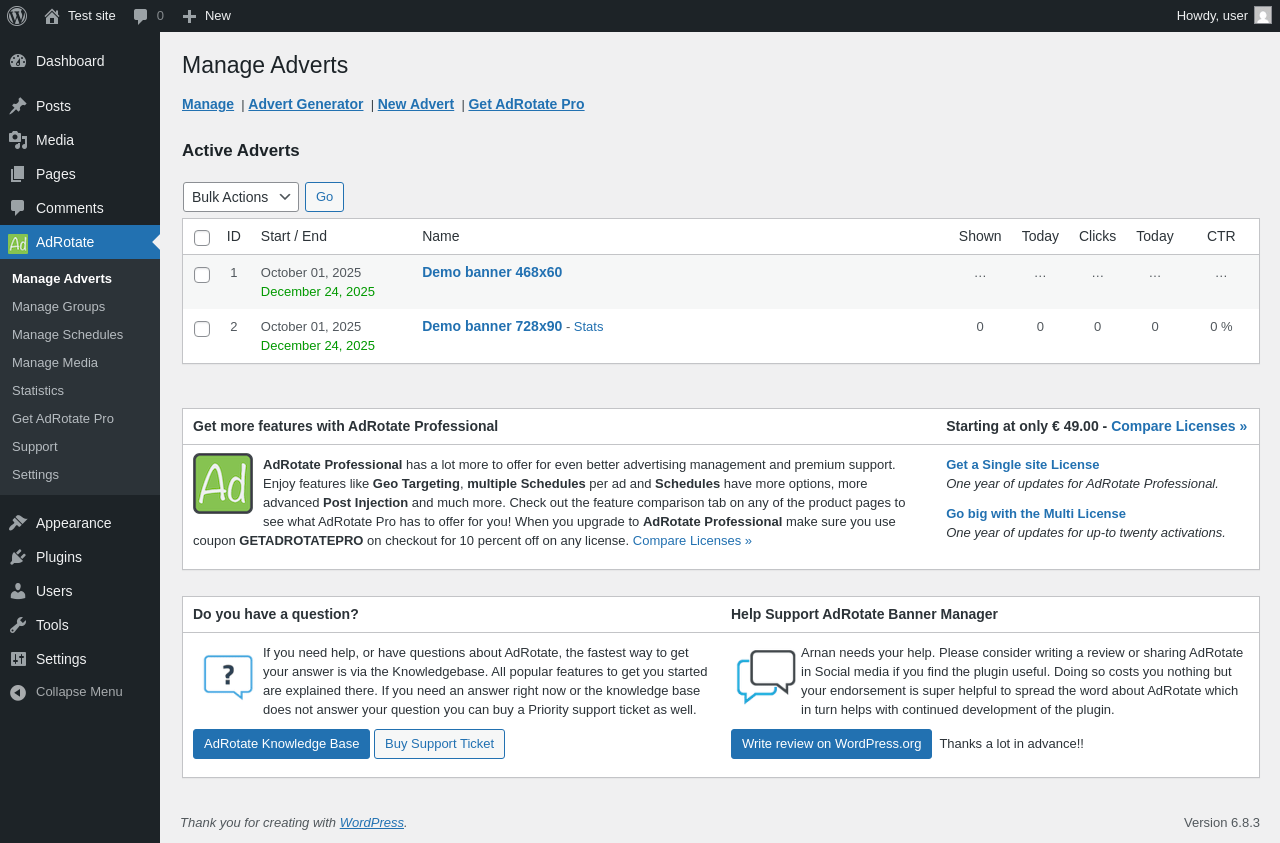
Task: Open the Bulk Actions dropdown
Action: click(241, 197)
